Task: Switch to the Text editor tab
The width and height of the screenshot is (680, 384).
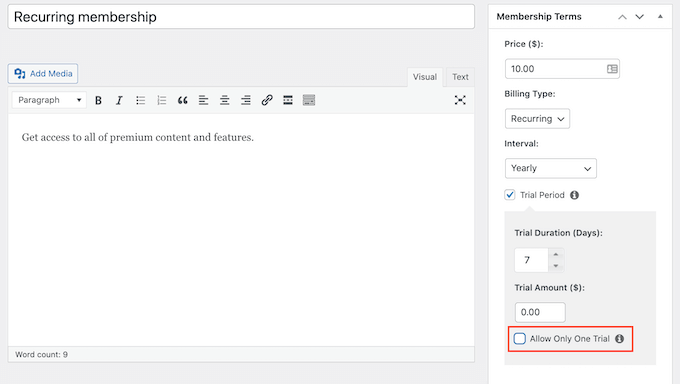Action: pyautogui.click(x=460, y=77)
